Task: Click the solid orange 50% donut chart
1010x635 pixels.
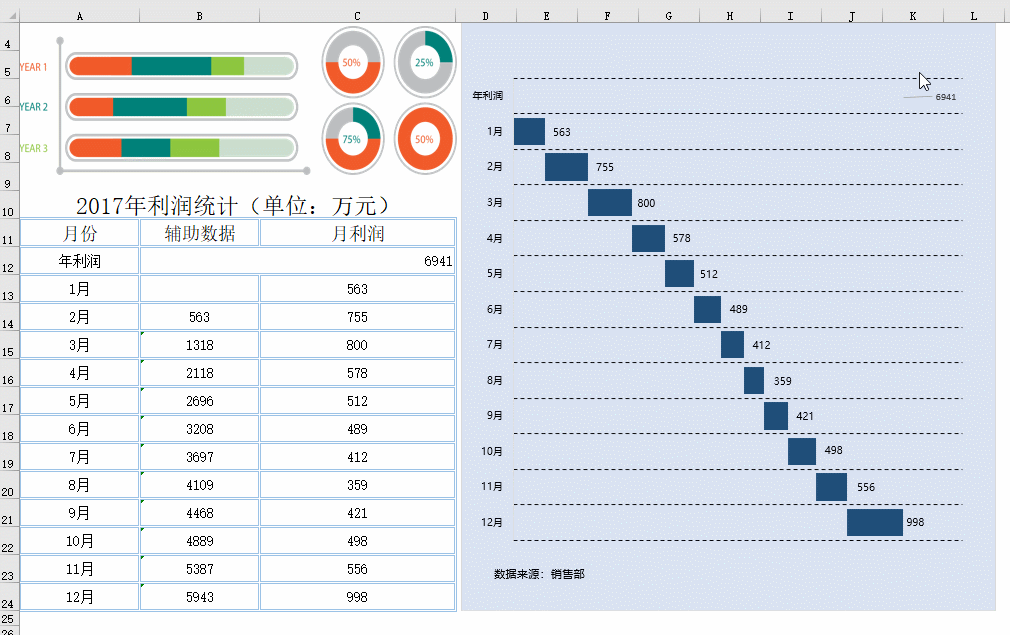Action: point(424,139)
